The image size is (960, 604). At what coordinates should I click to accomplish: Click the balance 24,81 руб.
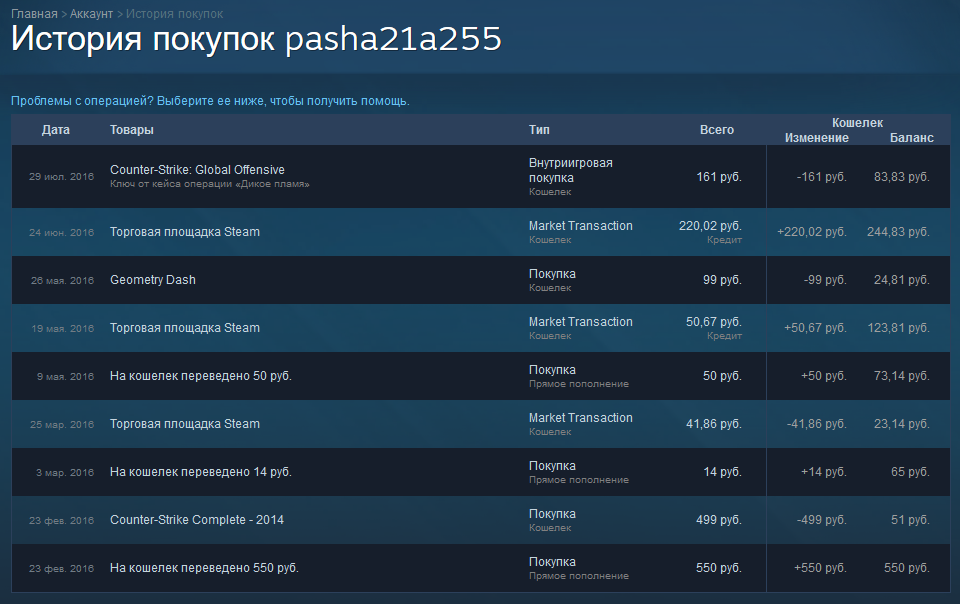pos(902,280)
